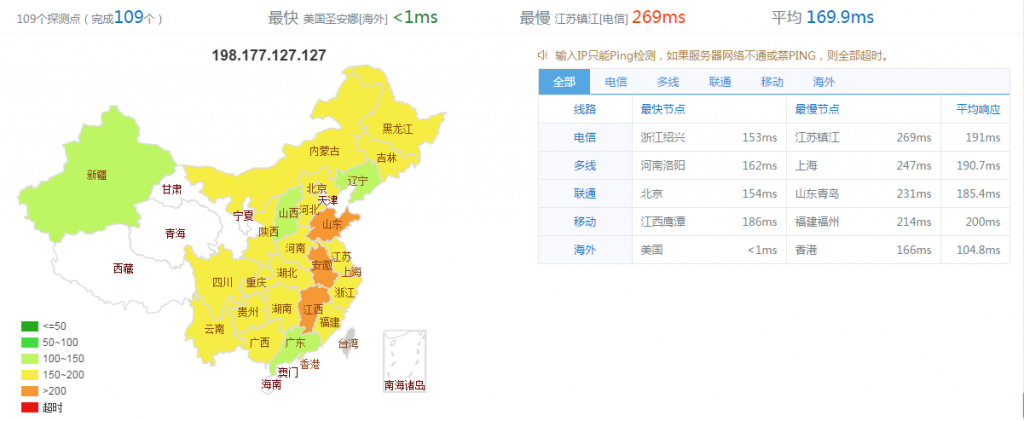This screenshot has width=1024, height=421.
Task: Open the 海外 tab
Action: click(x=824, y=82)
